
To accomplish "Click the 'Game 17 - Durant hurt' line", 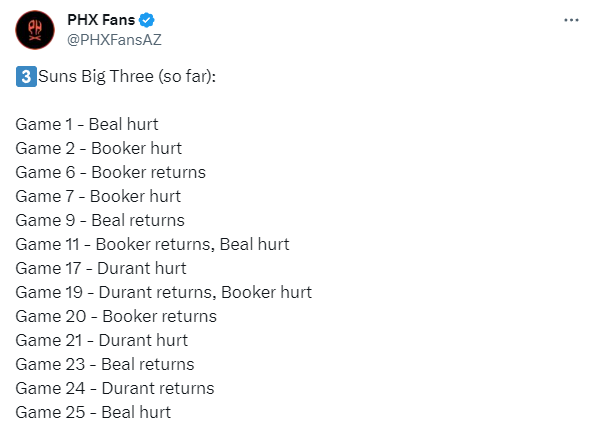I will [x=101, y=268].
